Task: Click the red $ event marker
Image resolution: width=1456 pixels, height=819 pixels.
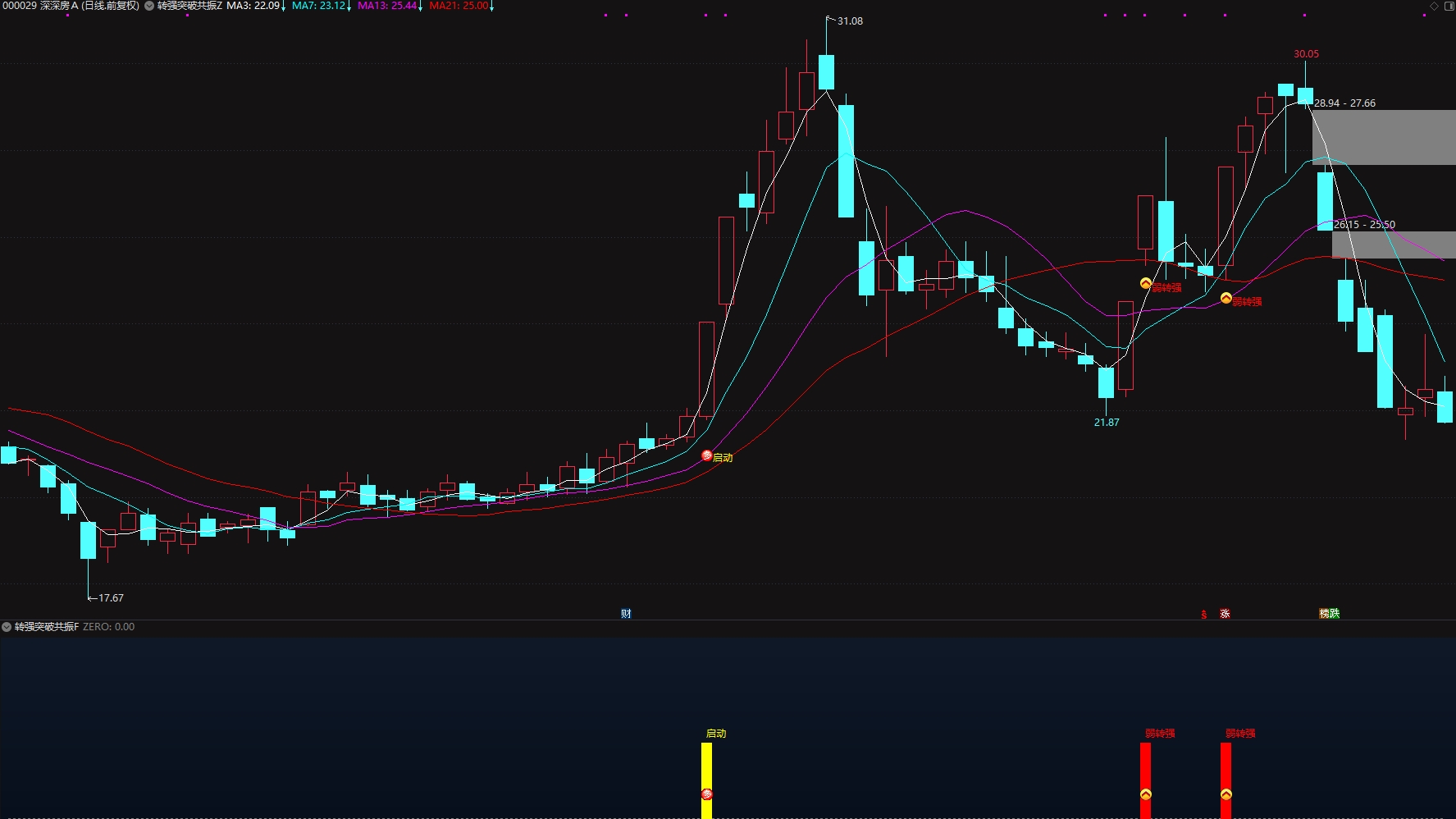Action: pyautogui.click(x=1204, y=614)
